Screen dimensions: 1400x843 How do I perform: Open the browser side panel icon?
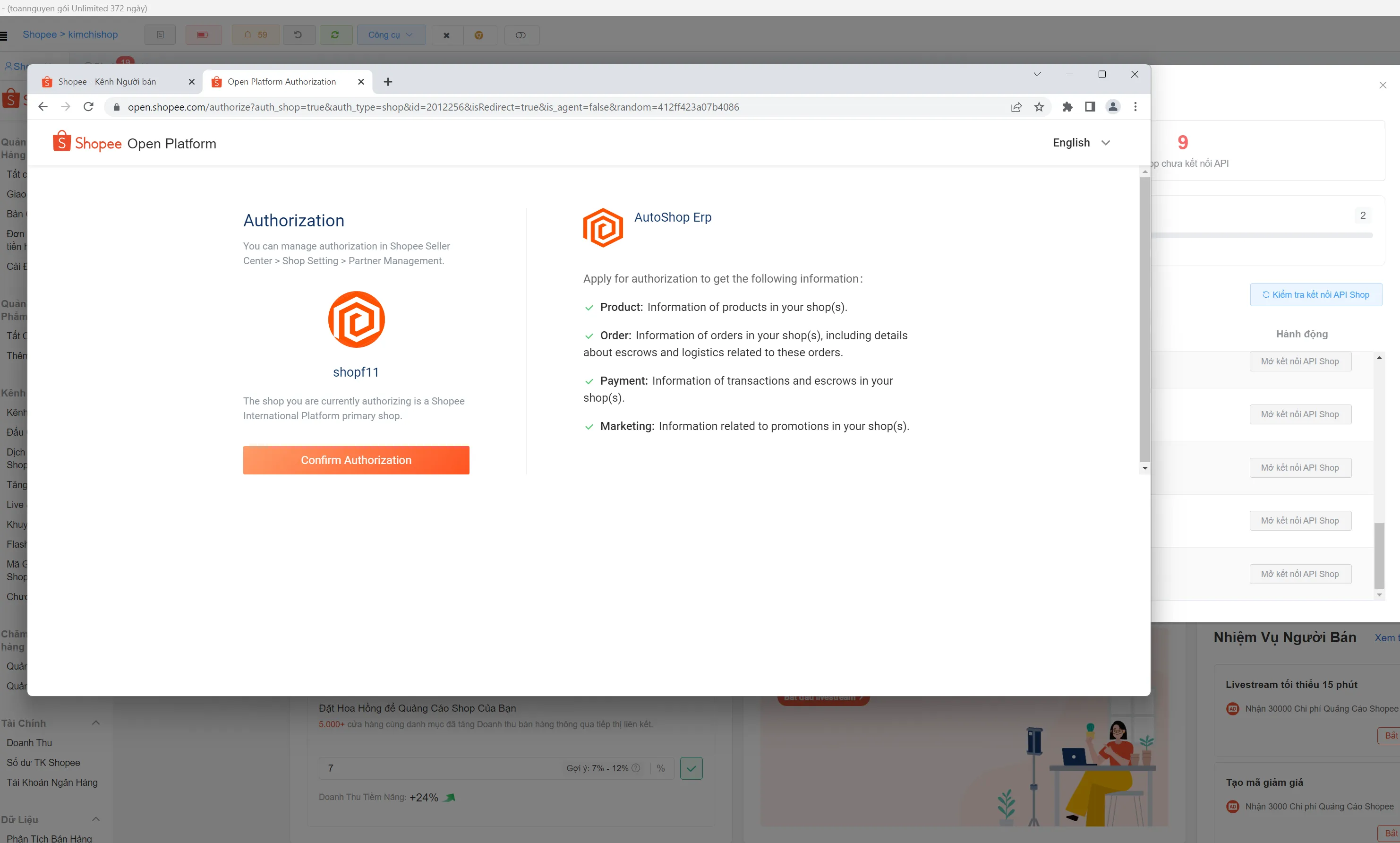pos(1090,107)
